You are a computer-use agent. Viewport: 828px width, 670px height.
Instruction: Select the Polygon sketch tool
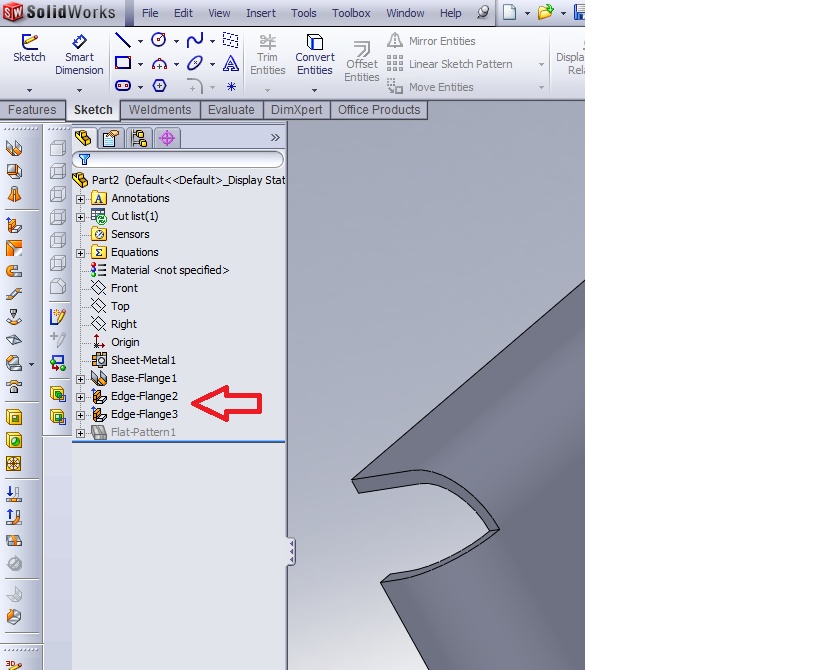click(x=159, y=86)
